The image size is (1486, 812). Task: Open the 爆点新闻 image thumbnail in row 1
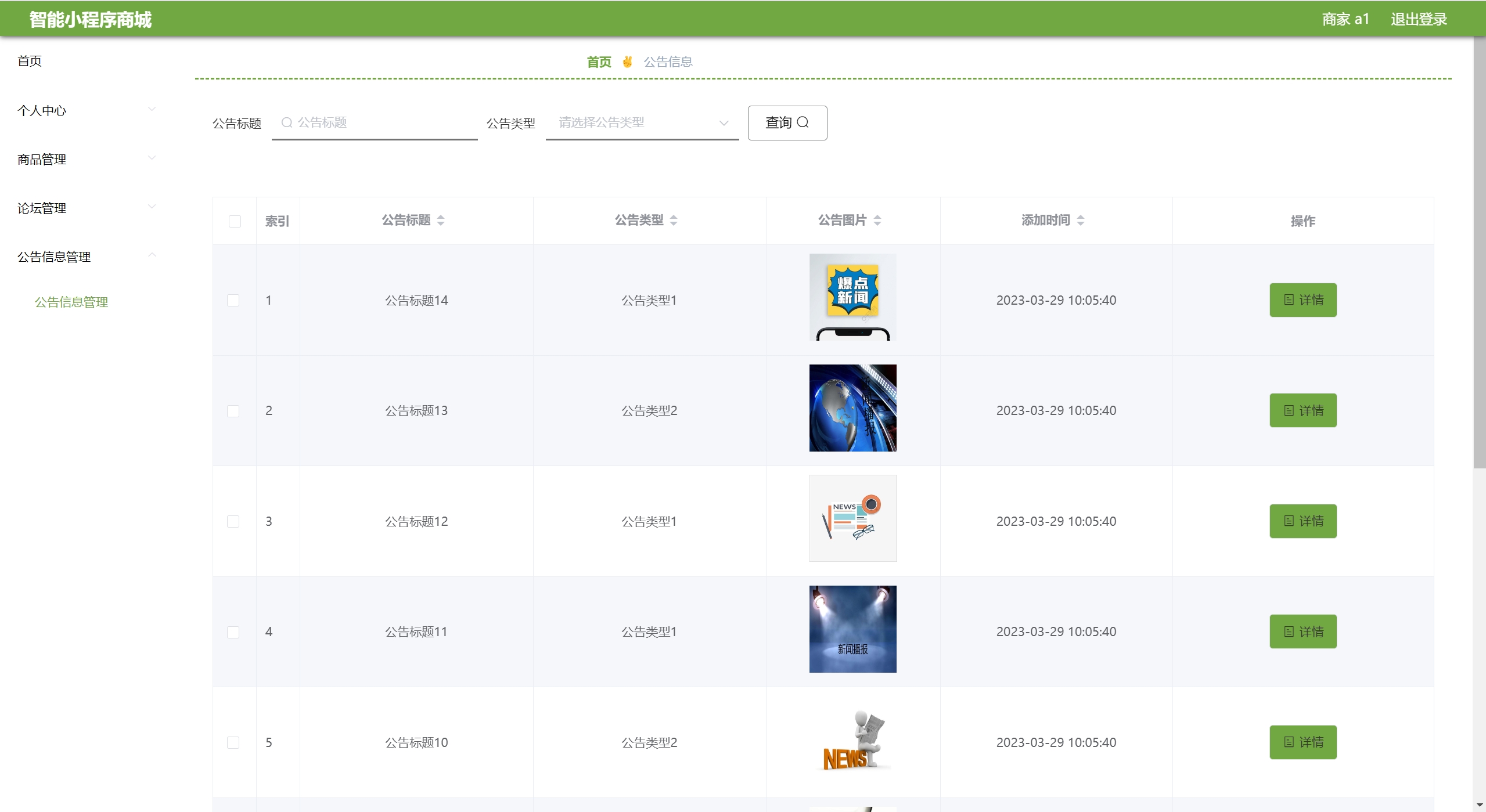[x=852, y=297]
